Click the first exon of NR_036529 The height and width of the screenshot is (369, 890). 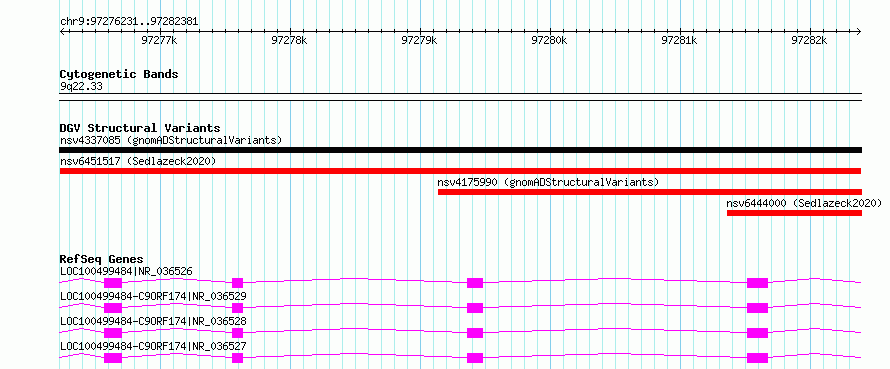pyautogui.click(x=113, y=308)
